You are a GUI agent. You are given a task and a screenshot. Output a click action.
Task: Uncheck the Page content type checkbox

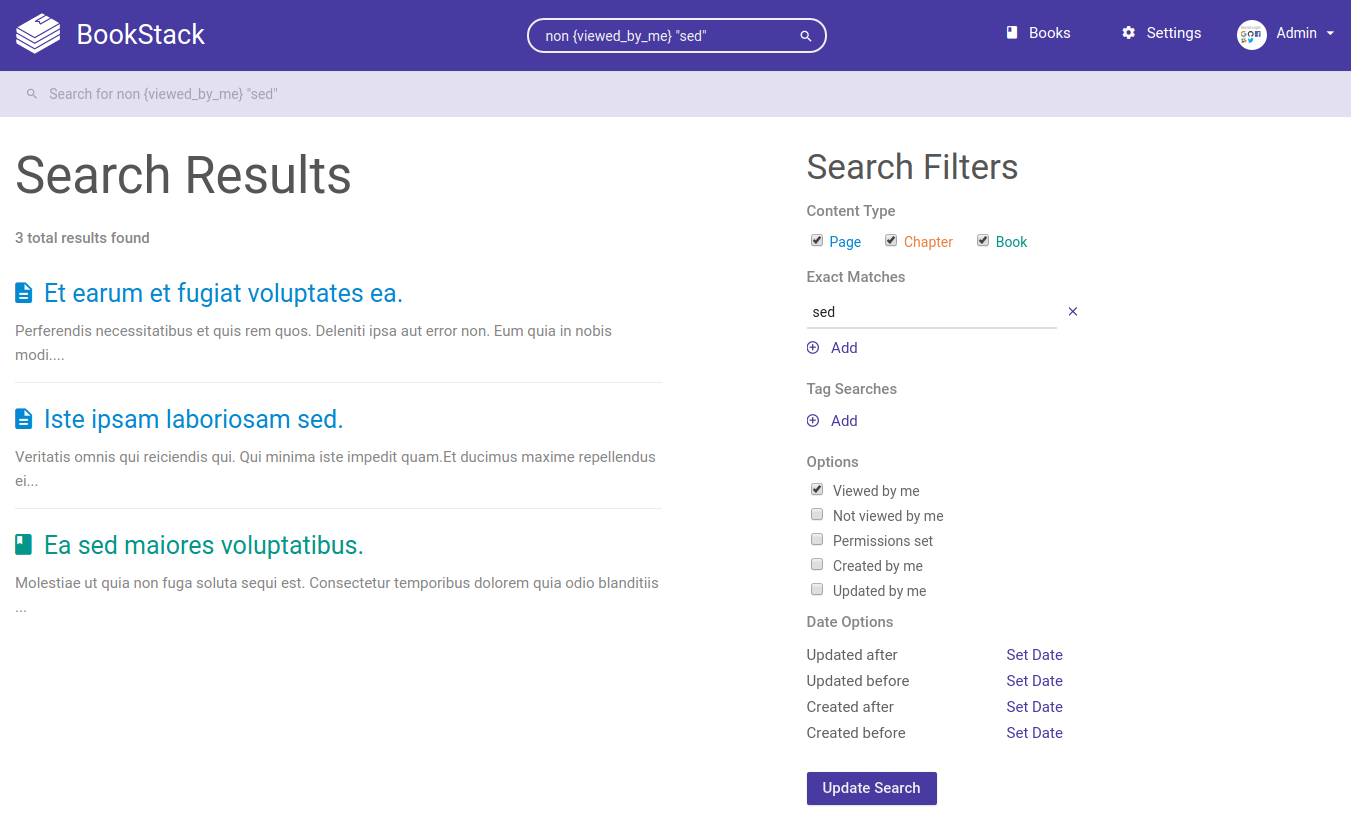(817, 241)
